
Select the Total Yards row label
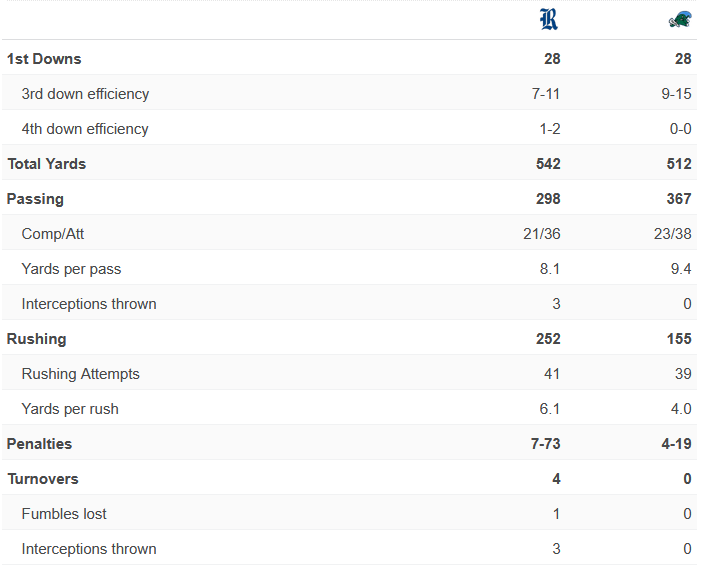pyautogui.click(x=47, y=164)
